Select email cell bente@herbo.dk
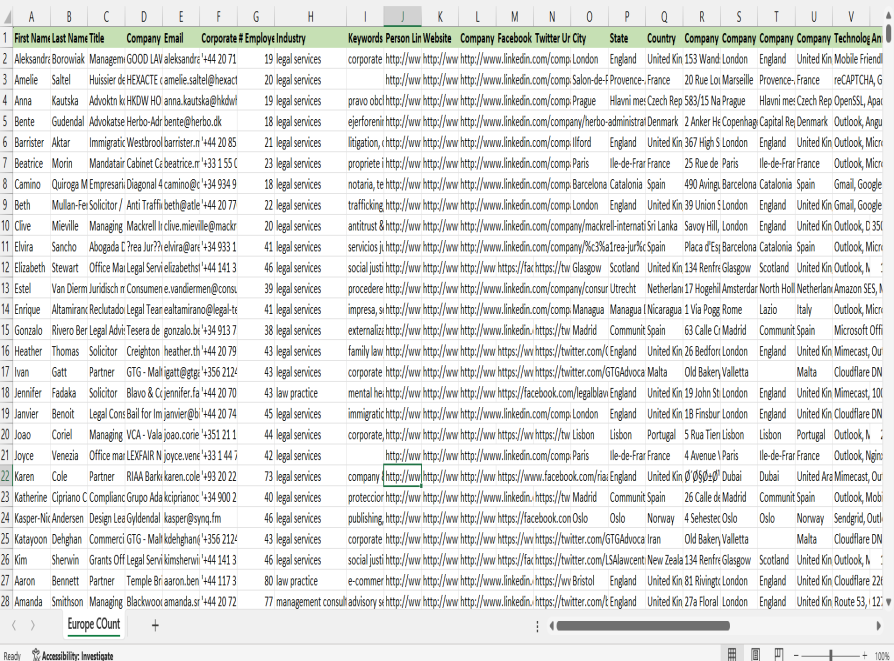894x661 pixels. [x=181, y=121]
